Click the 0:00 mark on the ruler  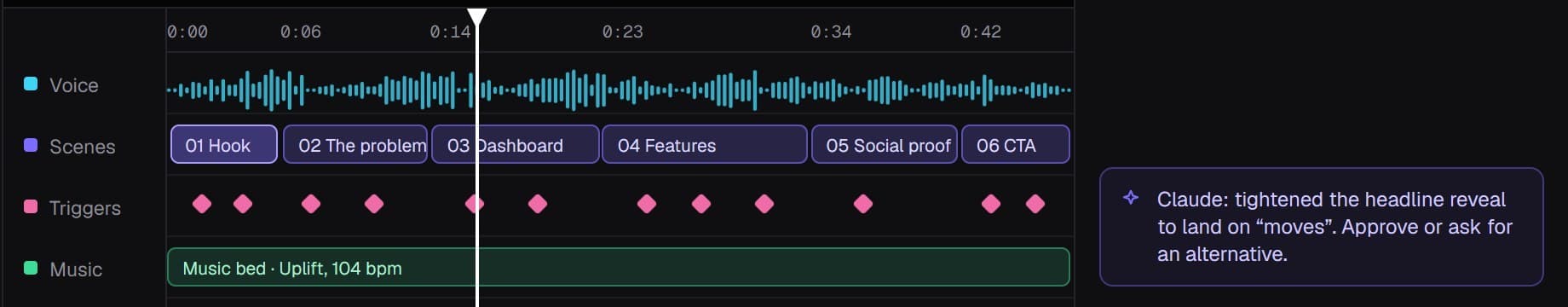187,32
